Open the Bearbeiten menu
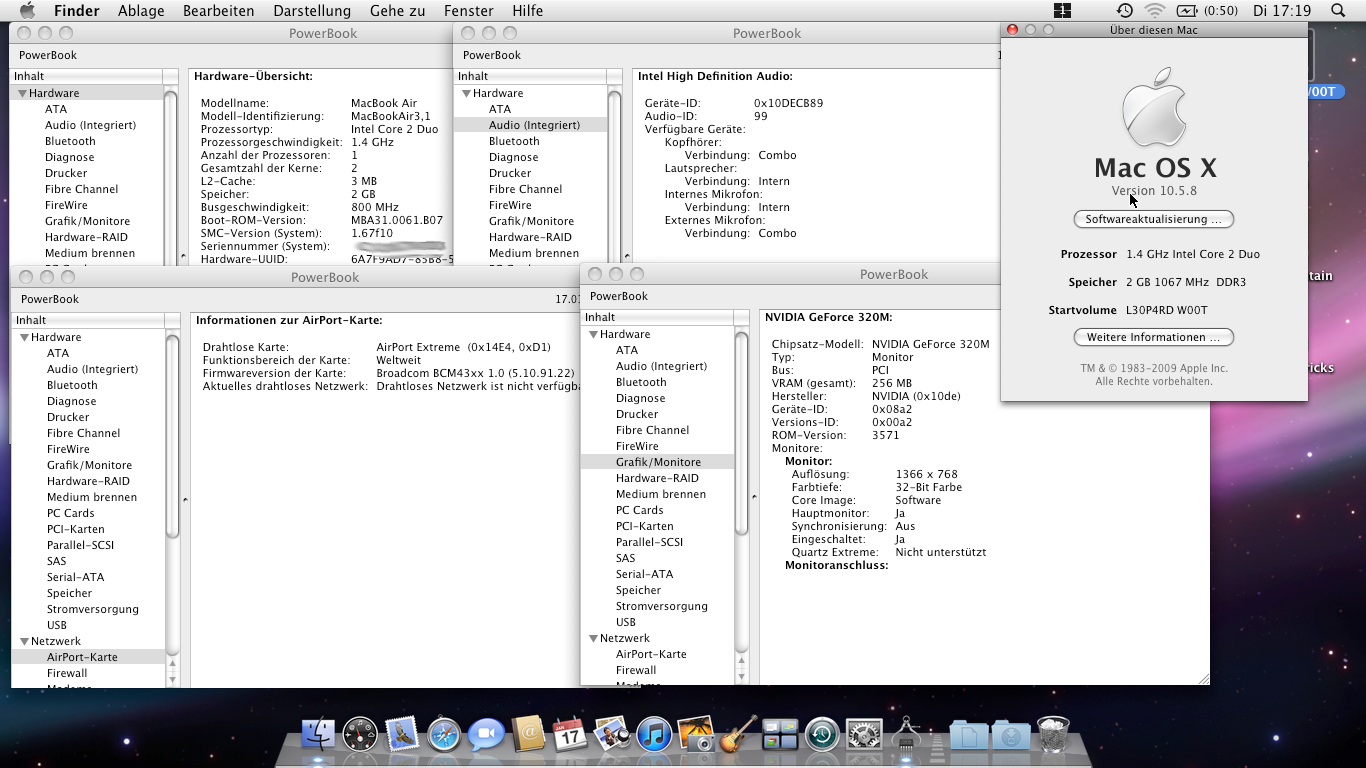Screen dimensions: 1366x768 (219, 11)
